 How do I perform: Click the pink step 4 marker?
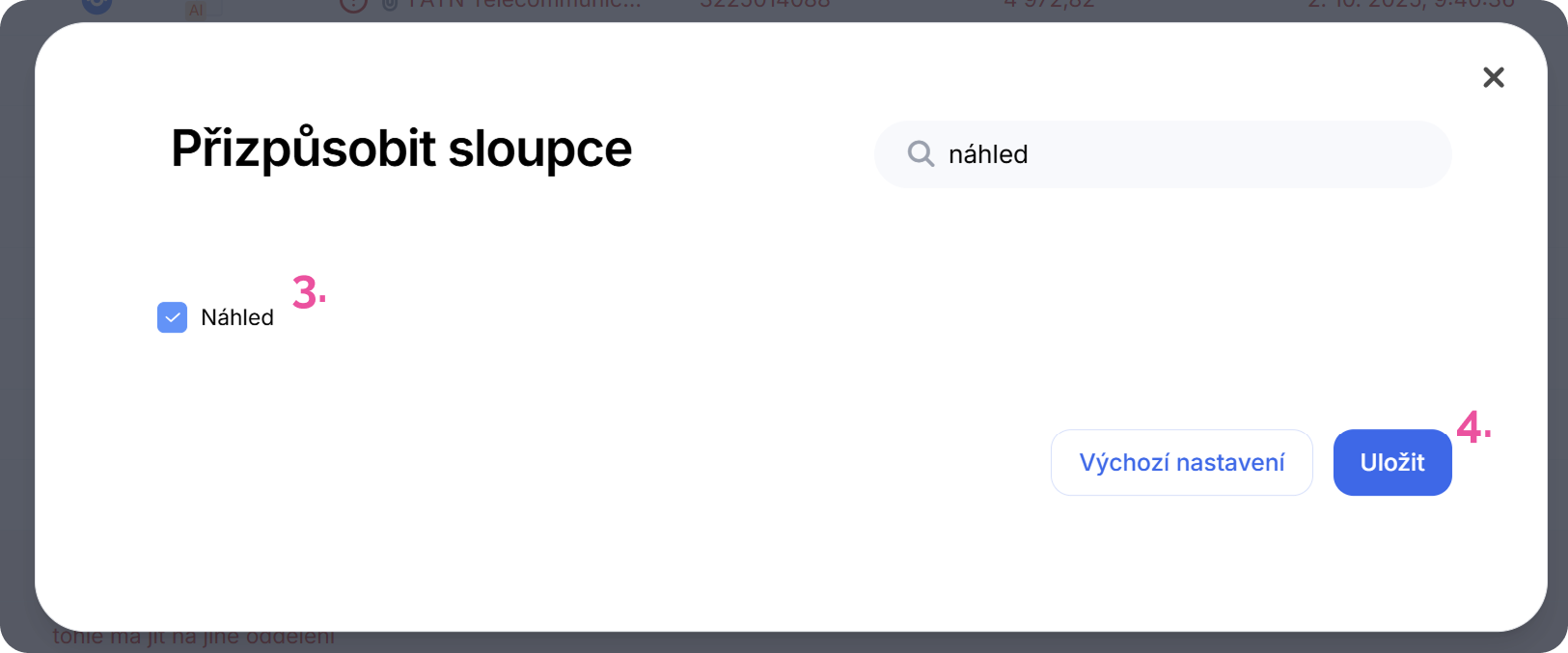(x=1472, y=427)
